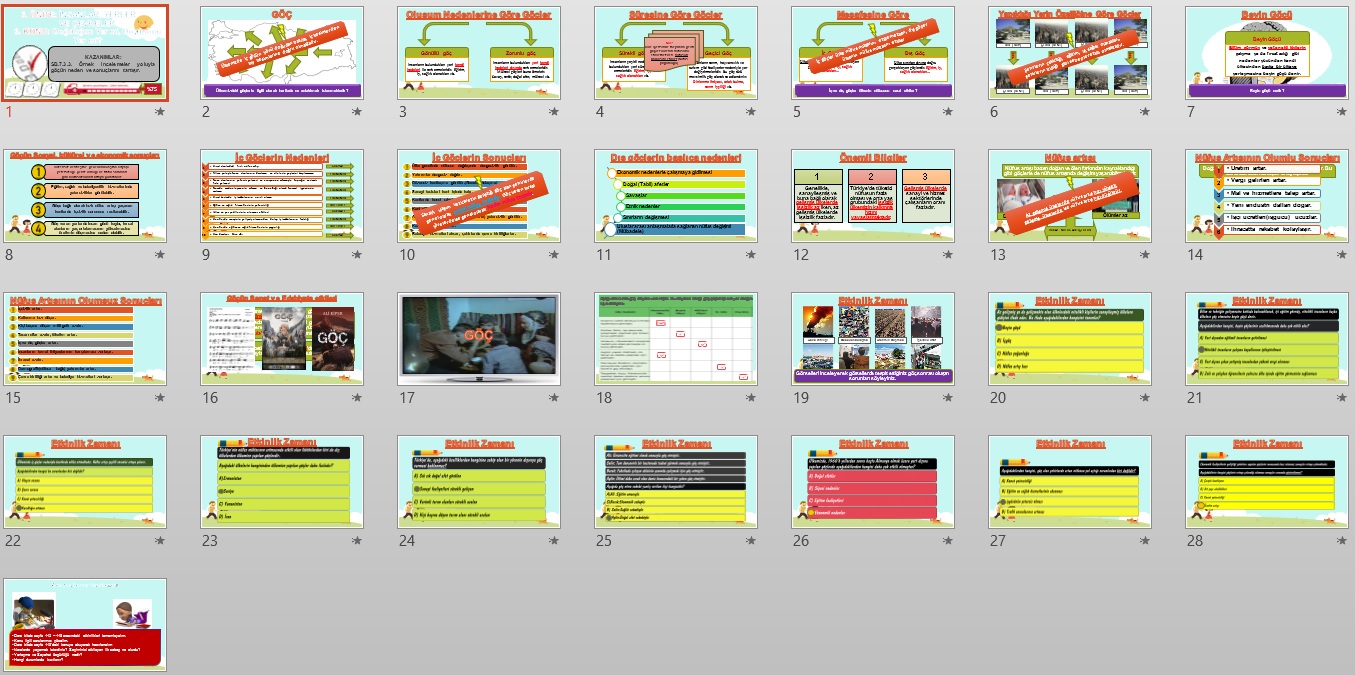Select slide 18 containing the table
Viewport: 1355px width, 675px height.
click(676, 339)
